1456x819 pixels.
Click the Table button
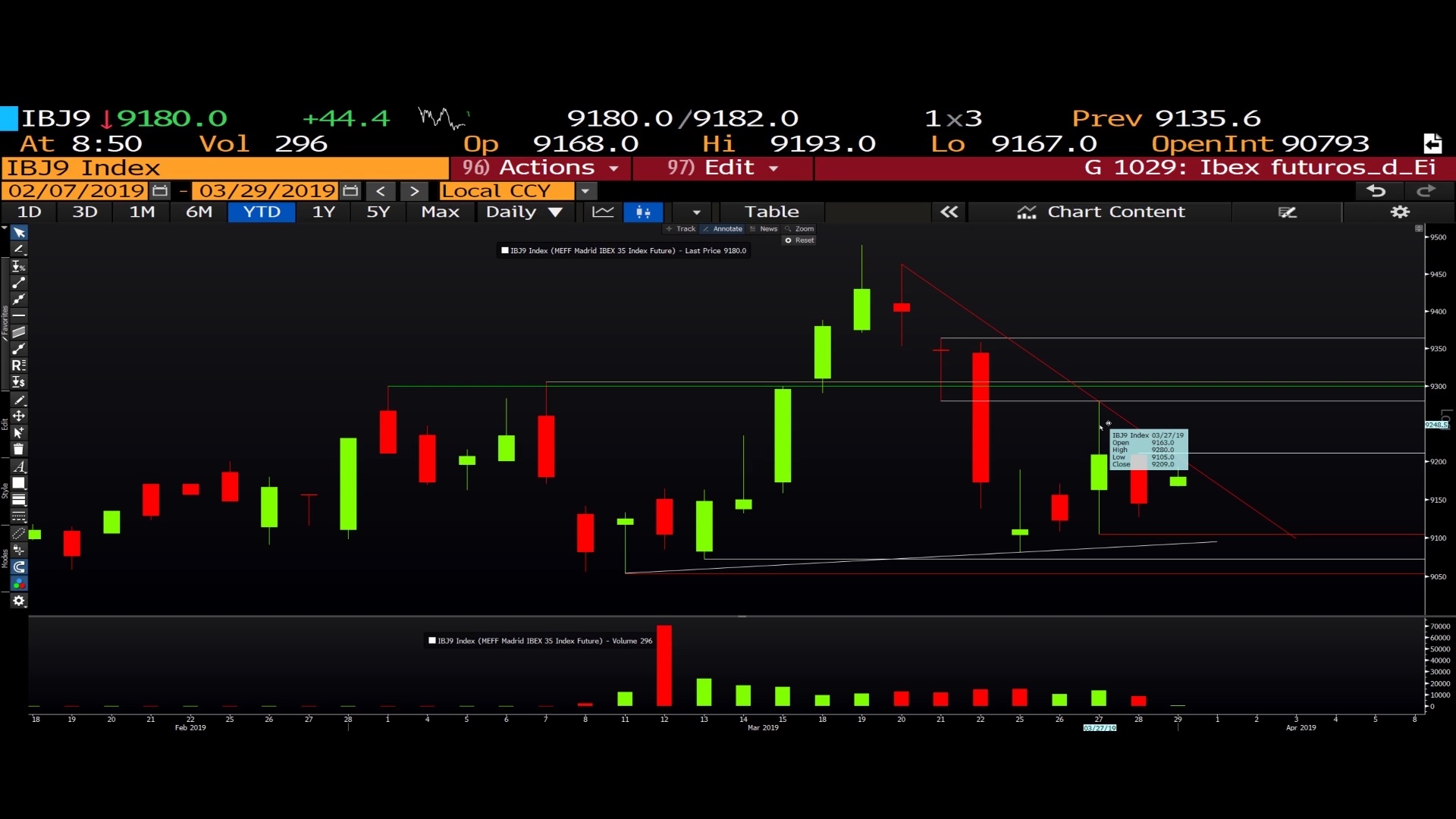point(771,212)
